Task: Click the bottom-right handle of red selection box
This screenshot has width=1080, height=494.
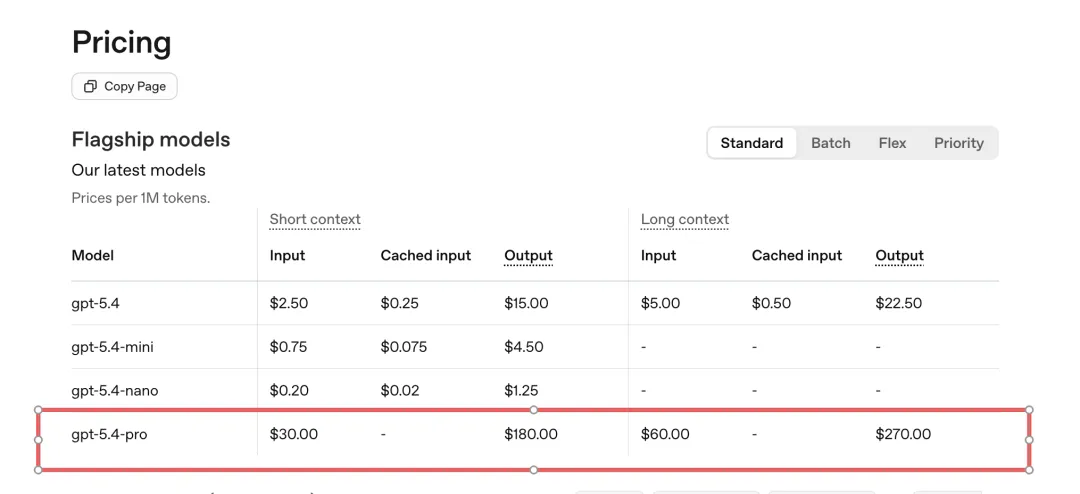Action: (x=1029, y=469)
